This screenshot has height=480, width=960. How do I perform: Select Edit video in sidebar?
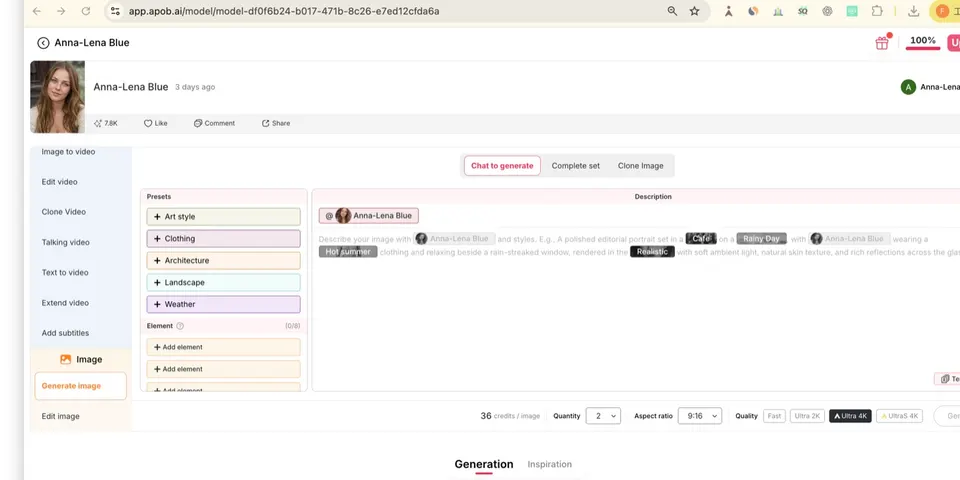click(x=59, y=182)
